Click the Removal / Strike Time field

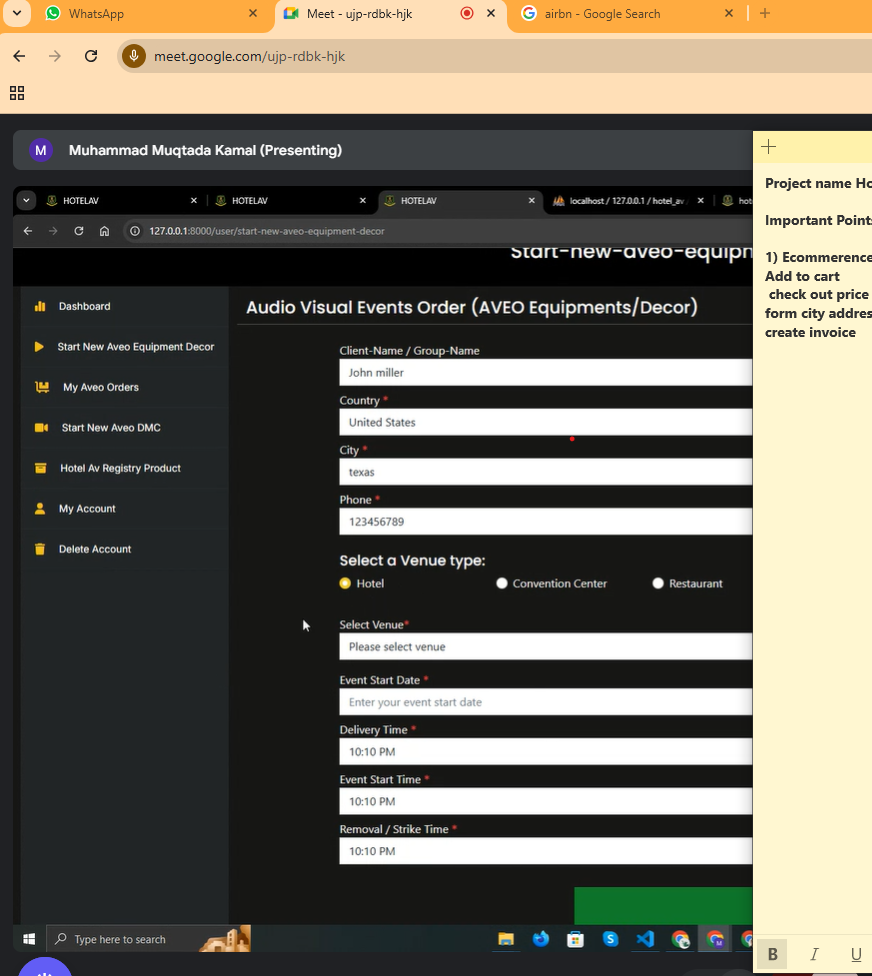(x=545, y=851)
